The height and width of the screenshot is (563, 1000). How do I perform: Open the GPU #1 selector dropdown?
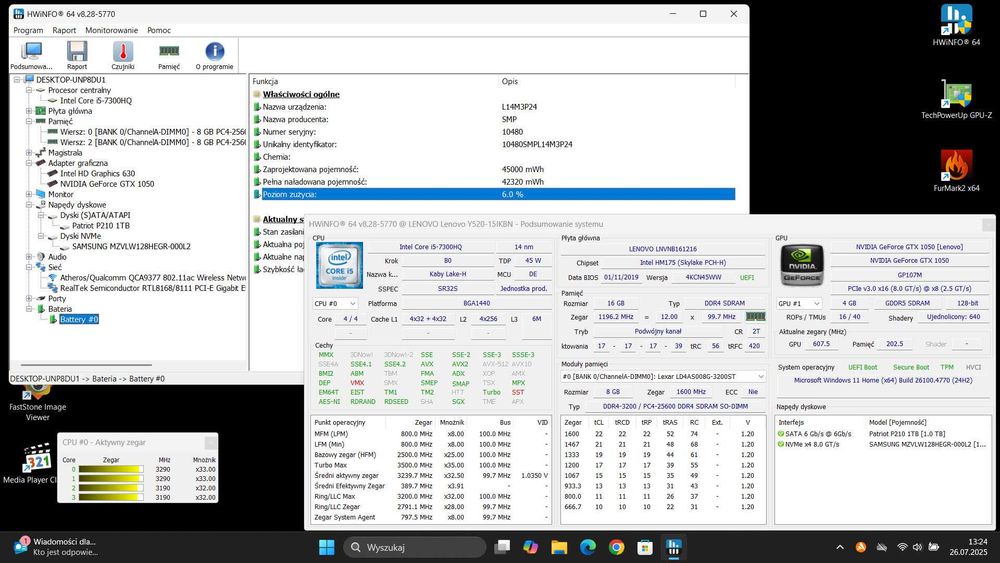point(798,303)
